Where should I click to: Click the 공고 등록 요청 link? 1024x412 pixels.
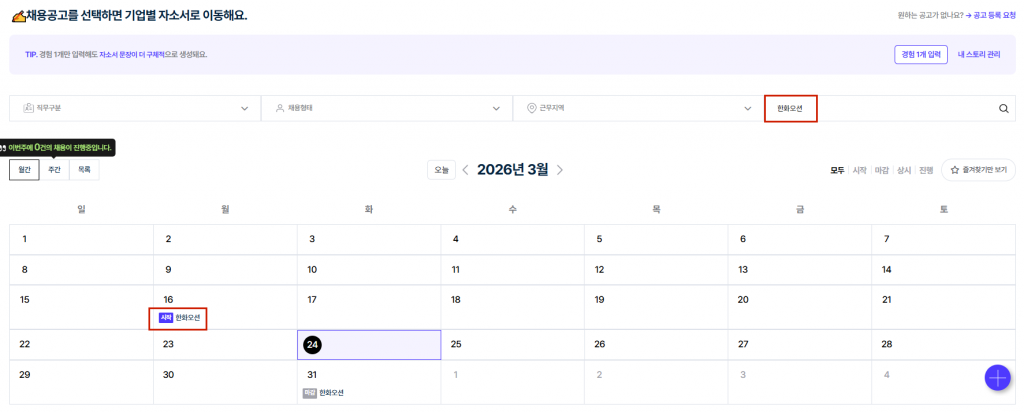tap(991, 15)
